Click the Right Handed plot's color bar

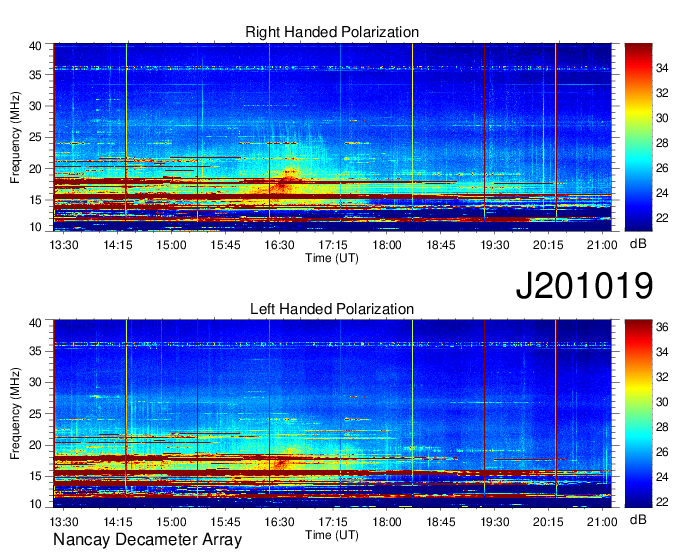[638, 137]
